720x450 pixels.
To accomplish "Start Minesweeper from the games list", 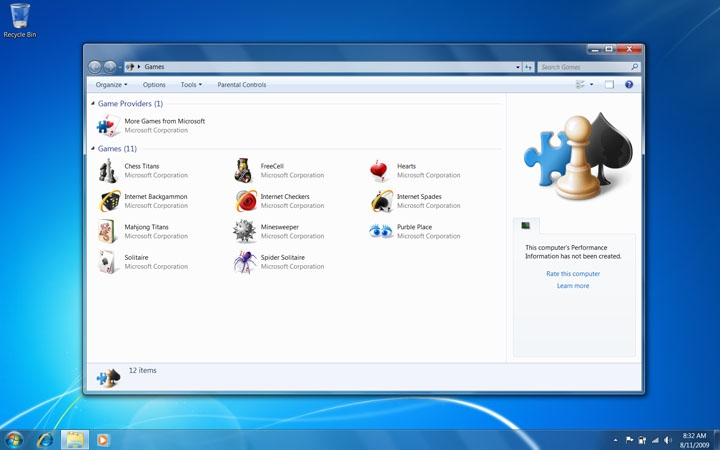I will tap(245, 232).
